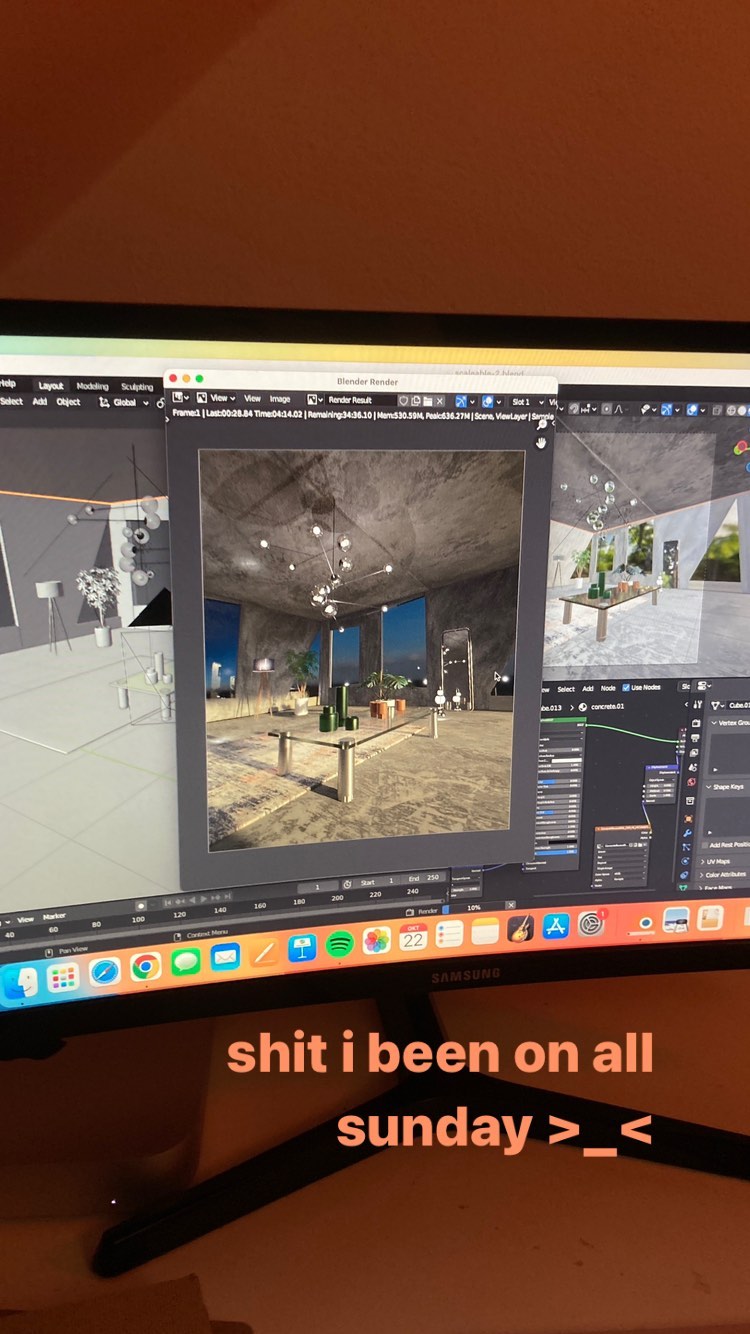Switch to the Sculpting workspace tab
The width and height of the screenshot is (750, 1334).
137,386
